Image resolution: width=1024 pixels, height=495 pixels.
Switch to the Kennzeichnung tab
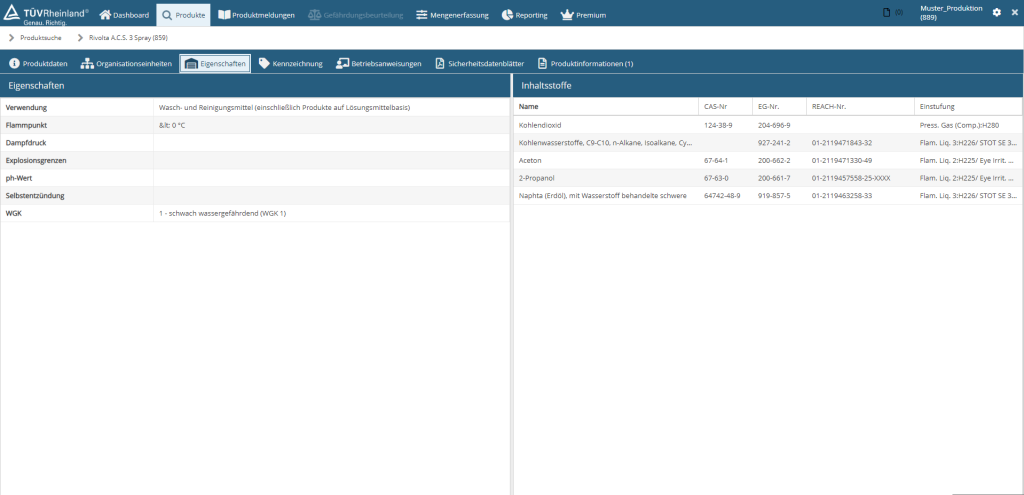[291, 63]
